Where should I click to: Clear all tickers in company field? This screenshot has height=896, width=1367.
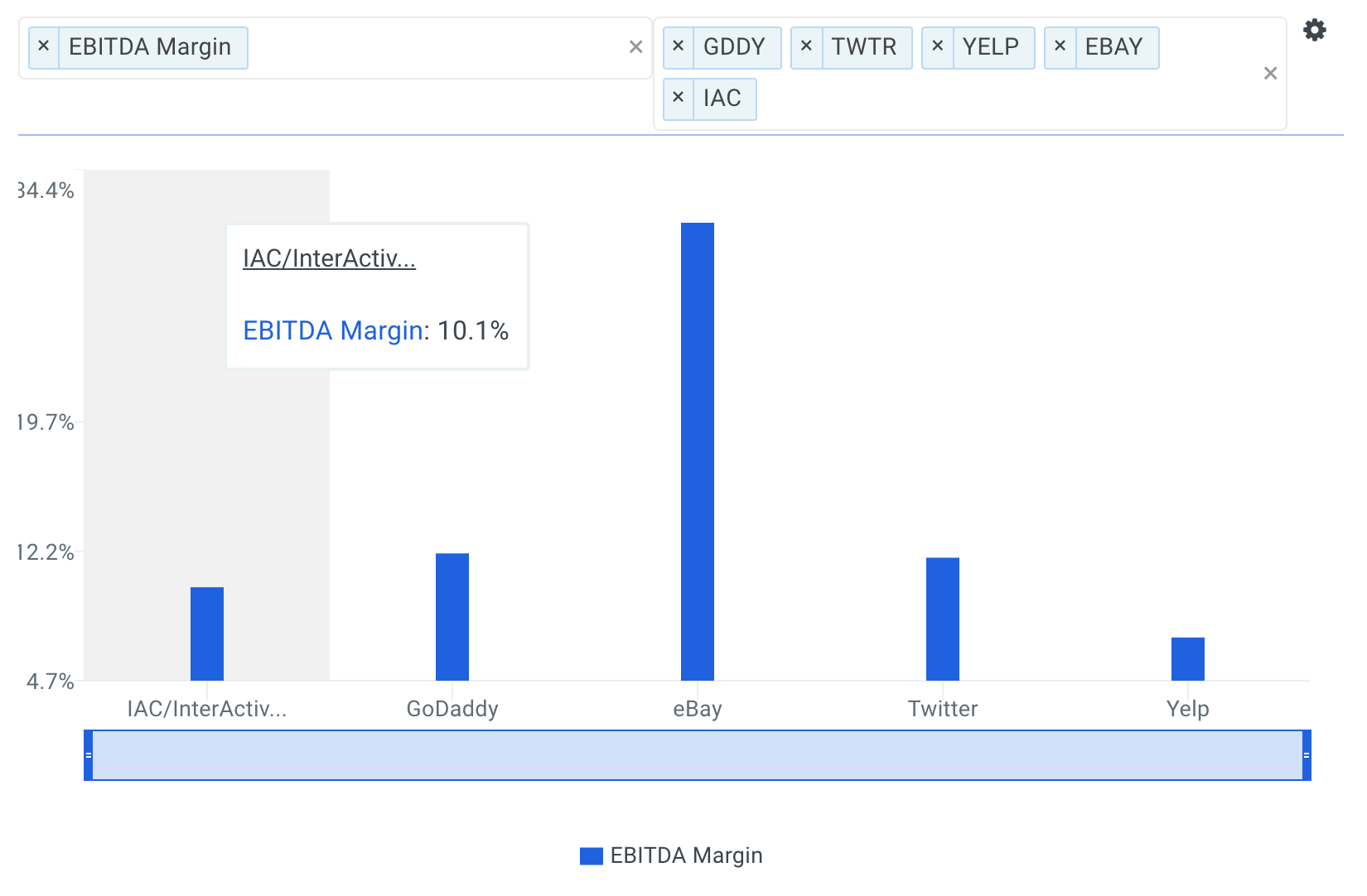point(1270,74)
